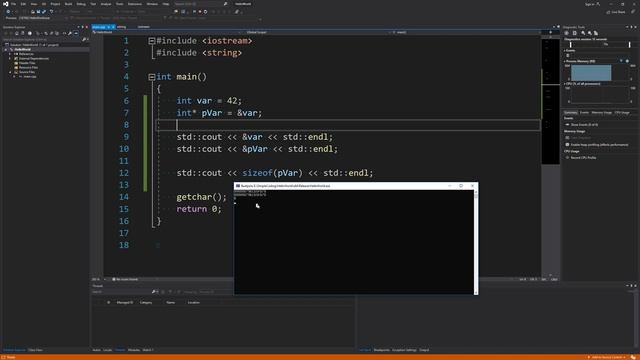The image size is (640, 360).
Task: Click the Restart debugging icon
Action: click(x=205, y=12)
